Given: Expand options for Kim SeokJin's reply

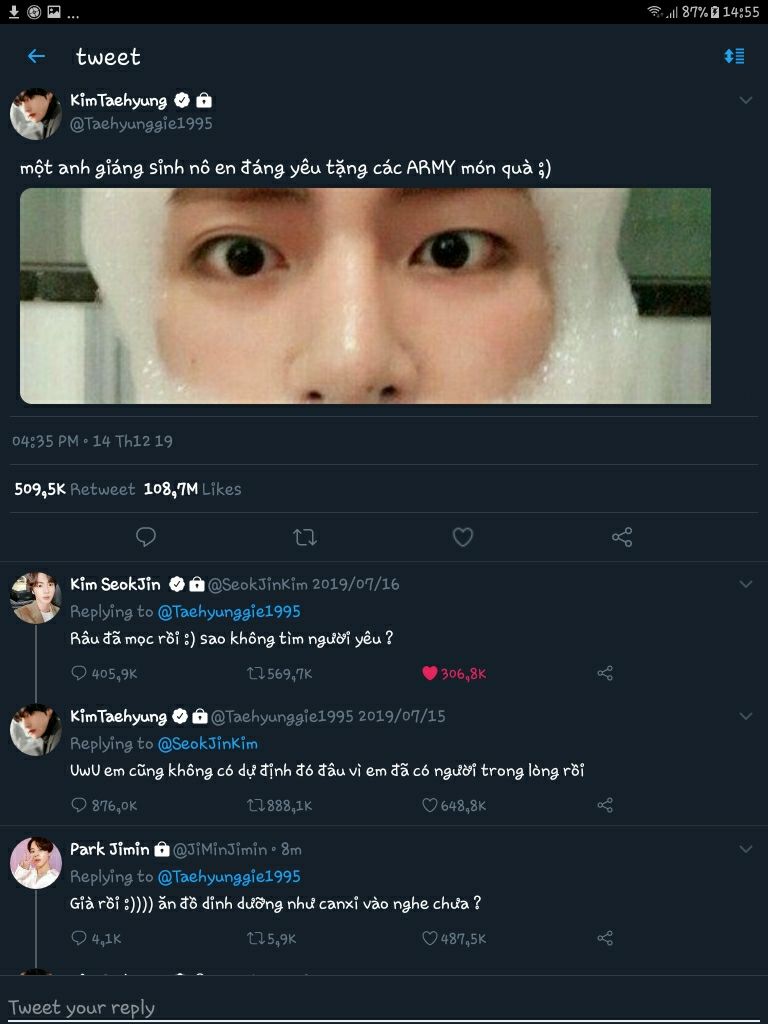Looking at the screenshot, I should (x=745, y=584).
